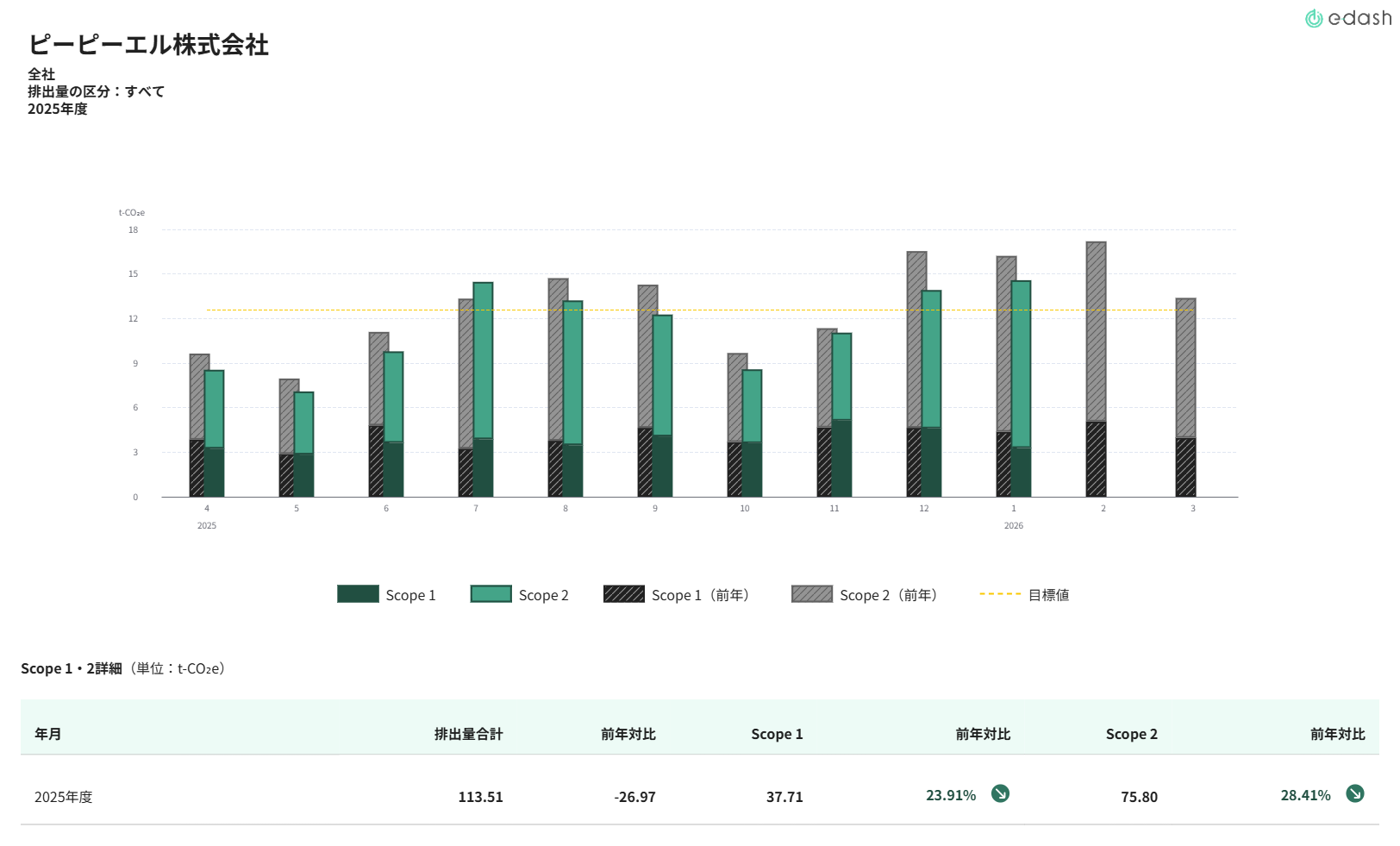Viewport: 1400px width, 846px height.
Task: Click the 年月 column header
Action: [48, 734]
